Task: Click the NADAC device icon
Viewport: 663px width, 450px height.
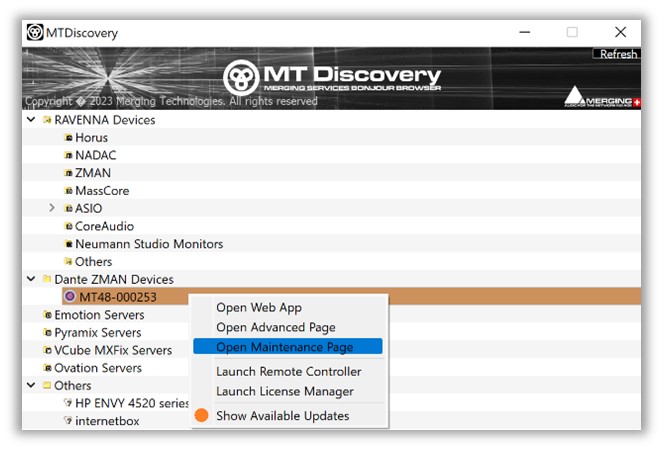Action: click(69, 156)
